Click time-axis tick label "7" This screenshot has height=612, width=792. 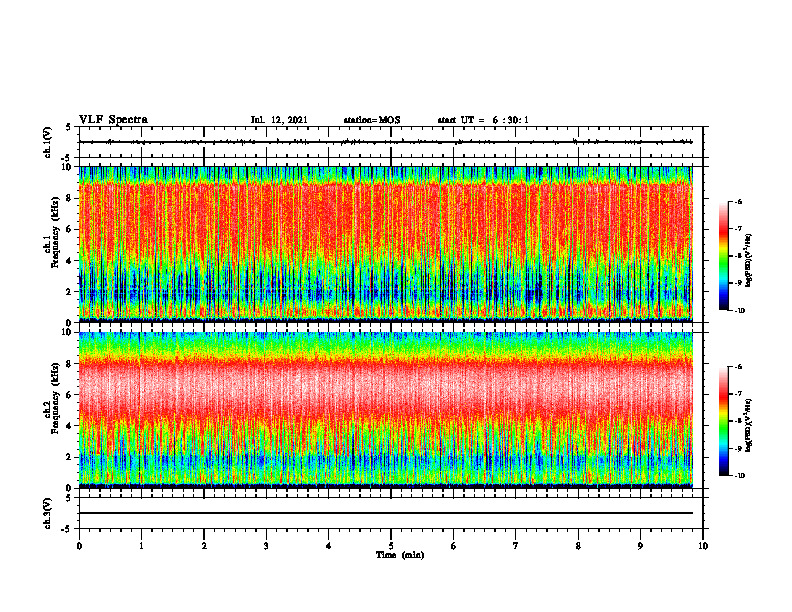pos(516,546)
